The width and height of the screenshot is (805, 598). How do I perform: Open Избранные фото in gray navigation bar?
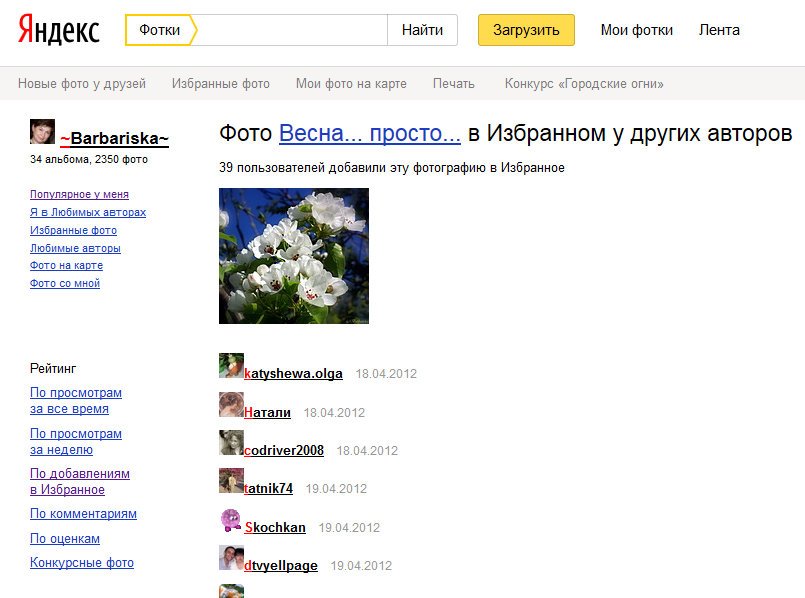(x=221, y=83)
